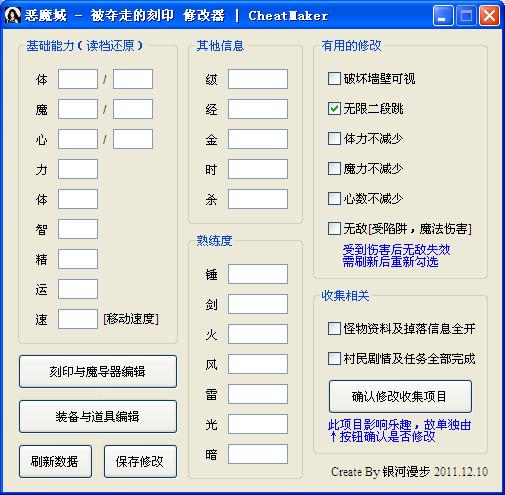Click 刷新数据 button
Image resolution: width=505 pixels, height=495 pixels.
pos(55,461)
